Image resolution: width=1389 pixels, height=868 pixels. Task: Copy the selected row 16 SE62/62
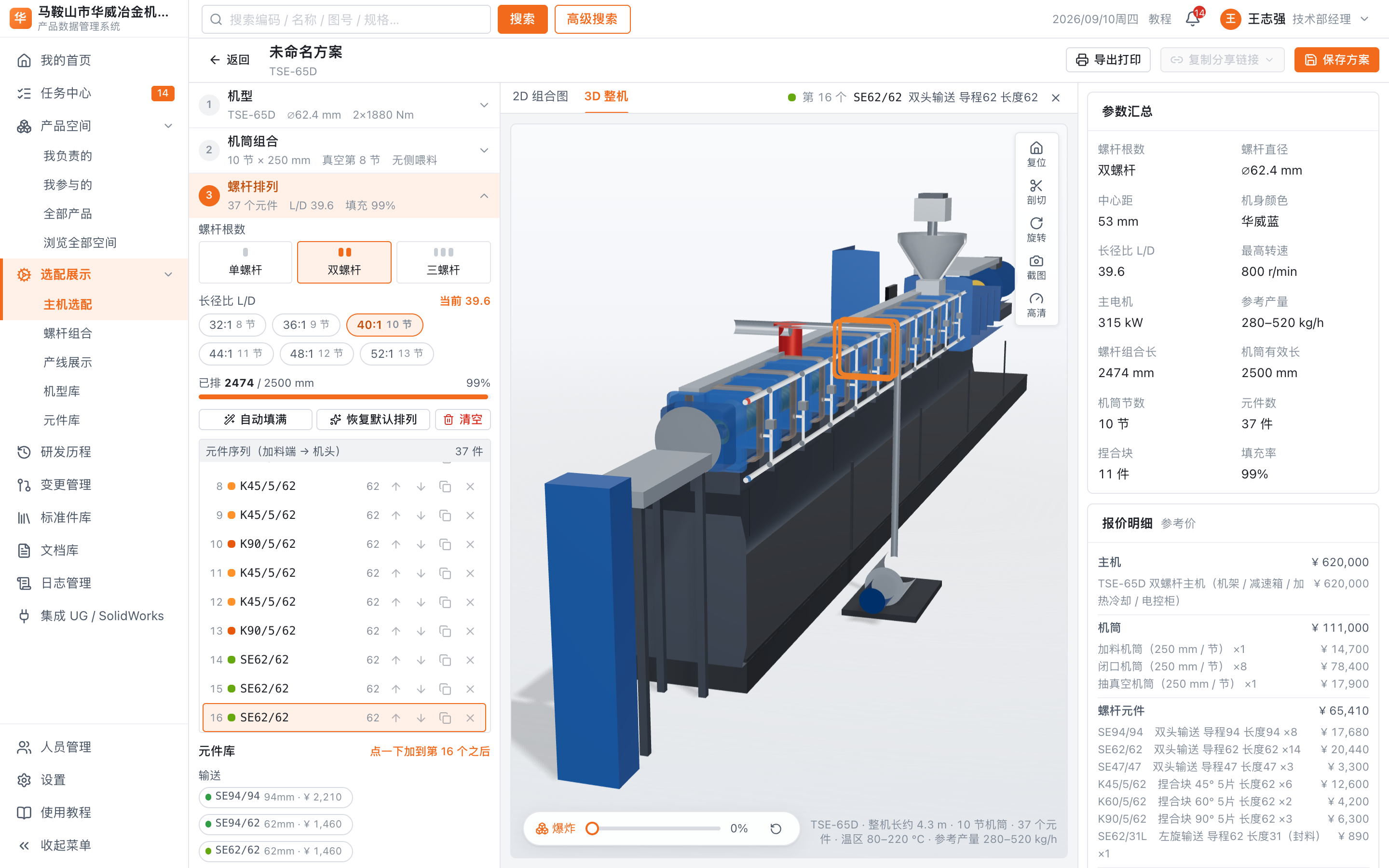point(445,718)
